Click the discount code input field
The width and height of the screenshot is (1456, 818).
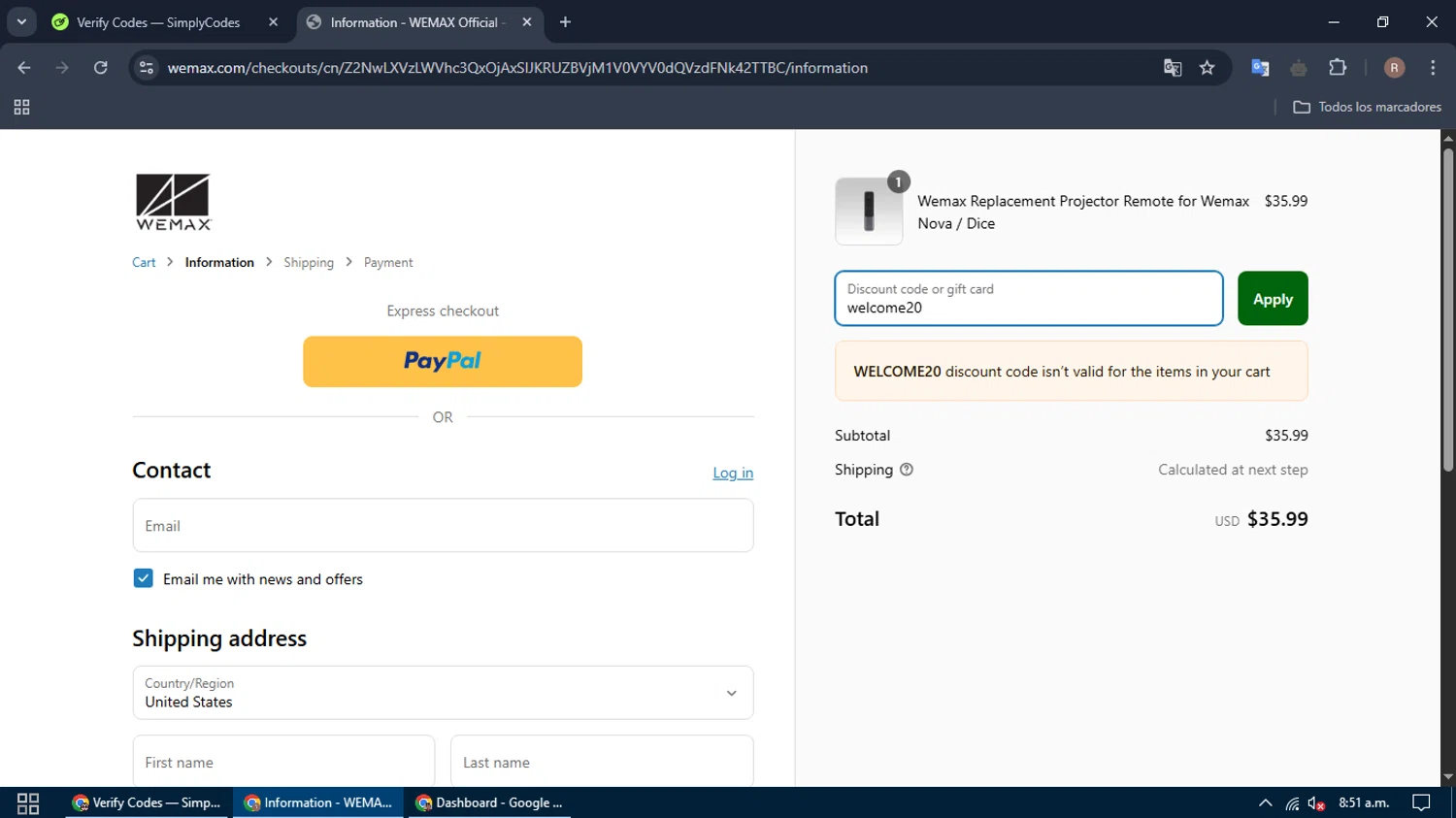tap(1029, 298)
